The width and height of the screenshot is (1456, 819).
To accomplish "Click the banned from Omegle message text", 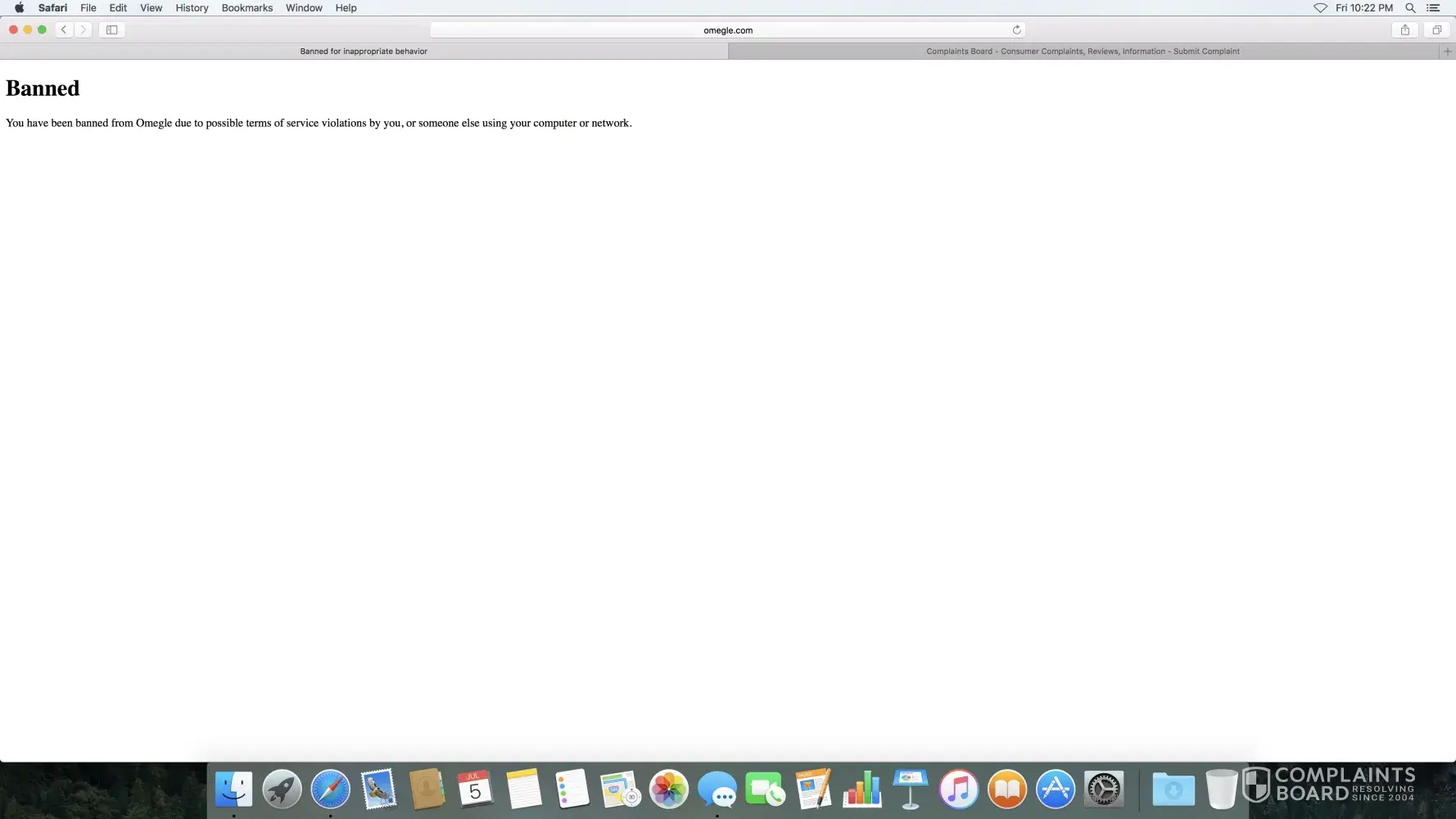I will click(x=319, y=123).
